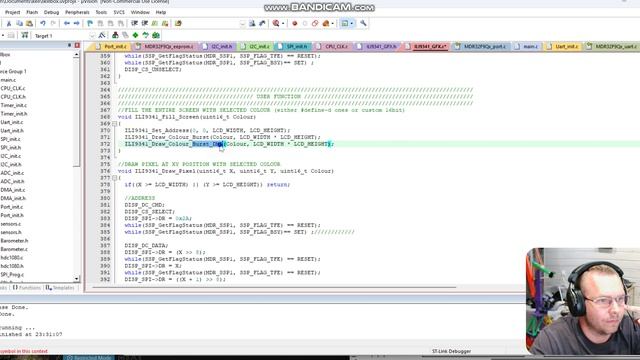This screenshot has height=360, width=640.
Task: Select CPU_CLK.c in the project tree
Action: pyautogui.click(x=13, y=88)
